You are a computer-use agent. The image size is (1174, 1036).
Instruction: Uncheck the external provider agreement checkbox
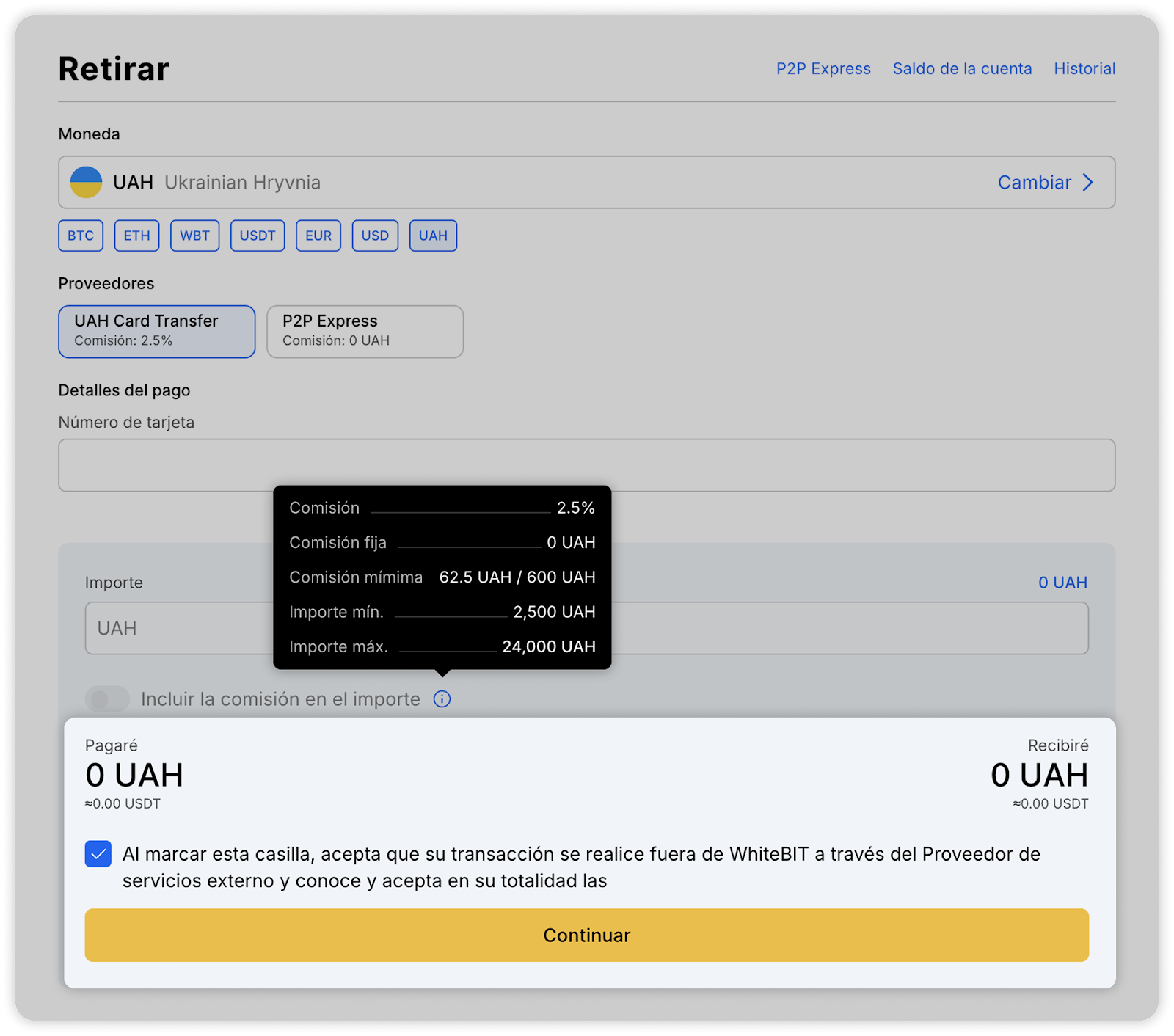(x=98, y=854)
